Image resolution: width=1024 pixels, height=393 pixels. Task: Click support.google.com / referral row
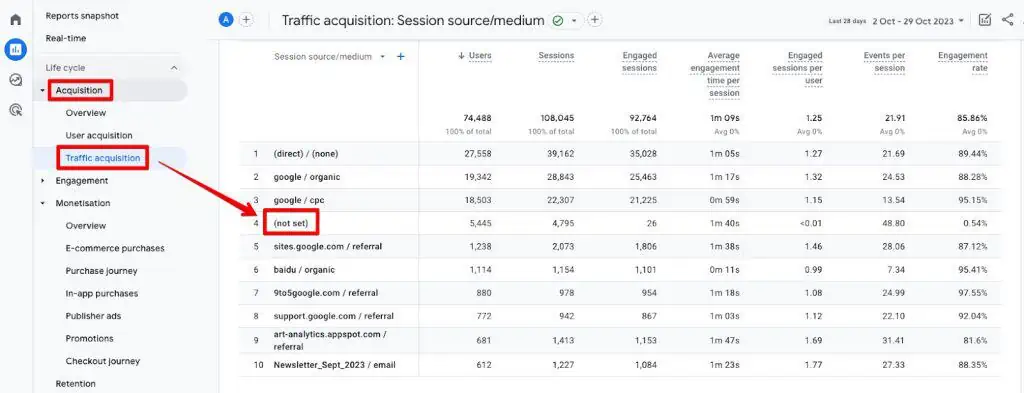coord(619,317)
